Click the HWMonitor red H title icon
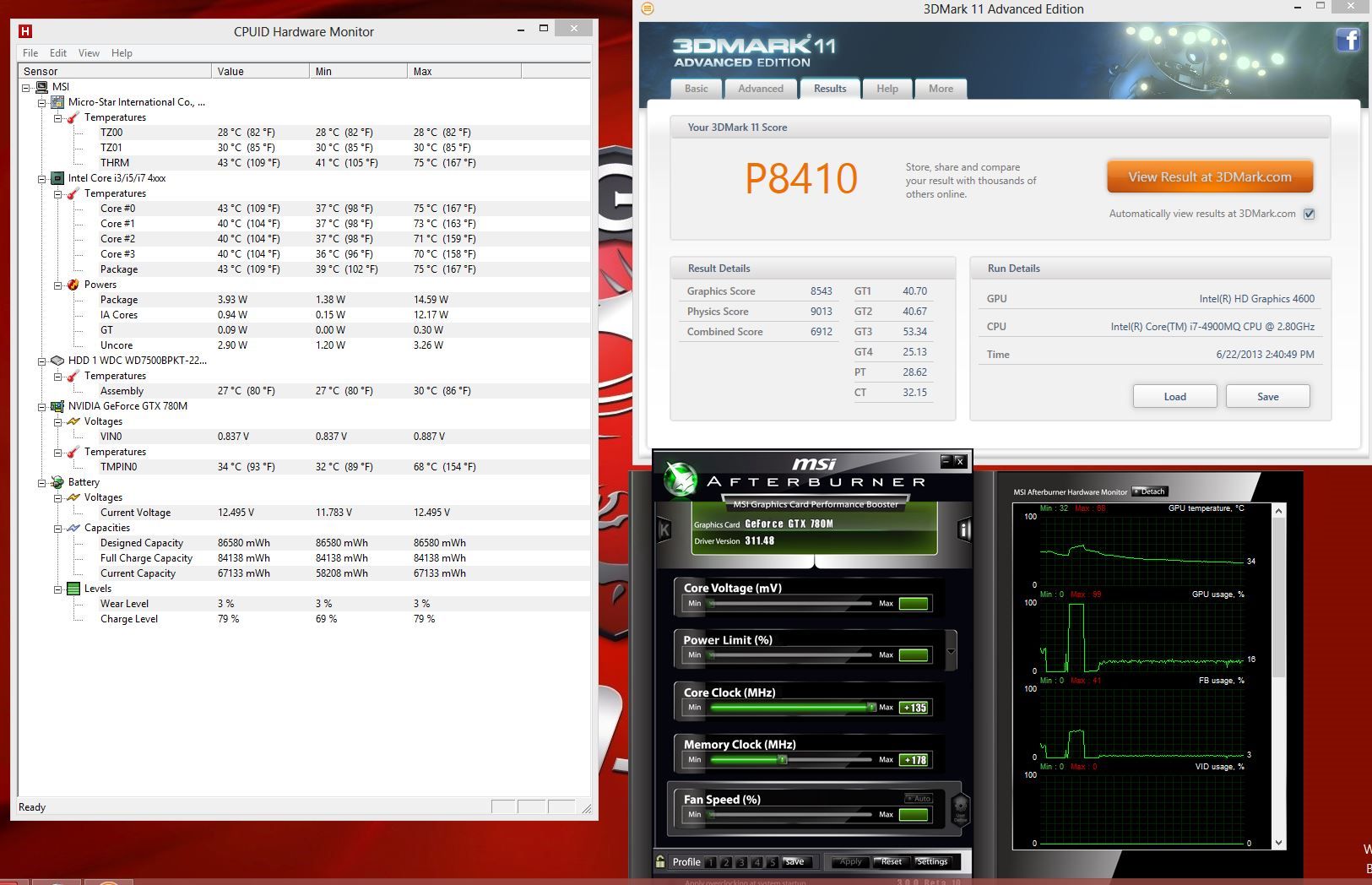Viewport: 1372px width, 885px height. pyautogui.click(x=25, y=31)
